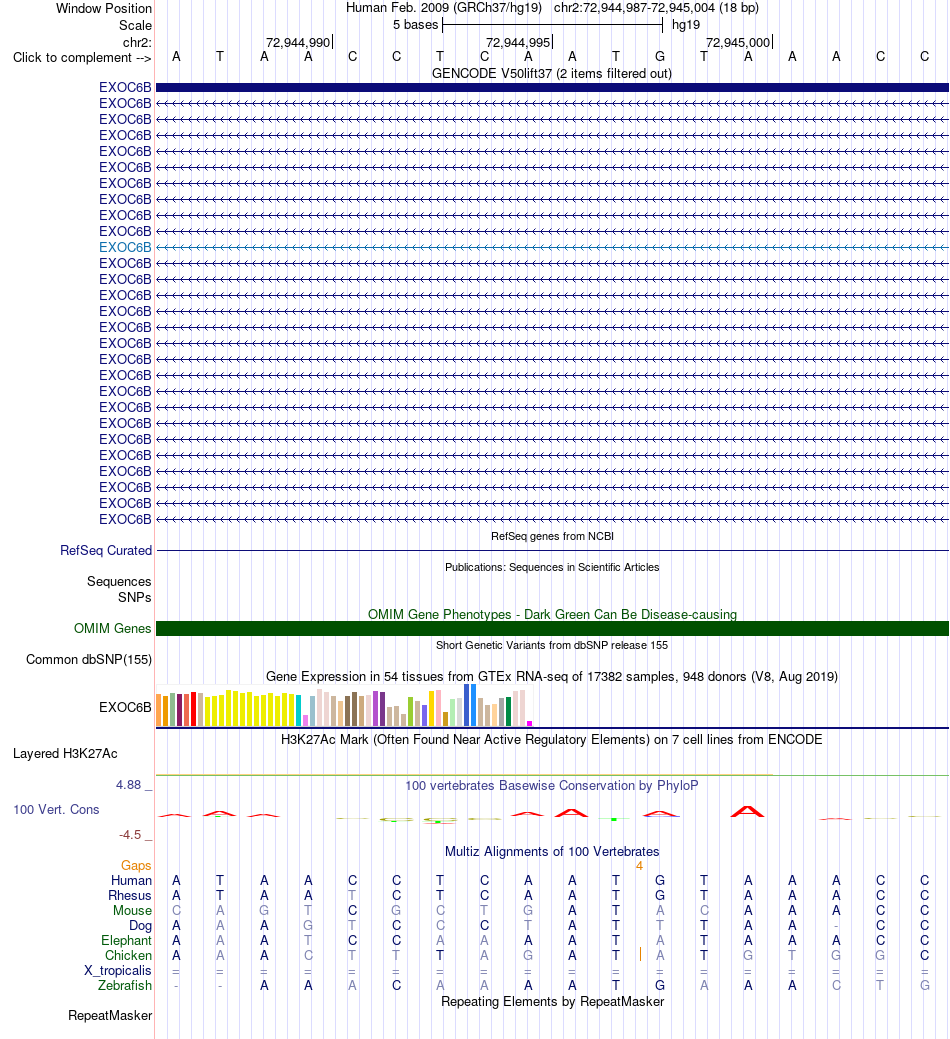Image resolution: width=950 pixels, height=1039 pixels.
Task: Select the Zebrafish alignment row label
Action: click(125, 985)
